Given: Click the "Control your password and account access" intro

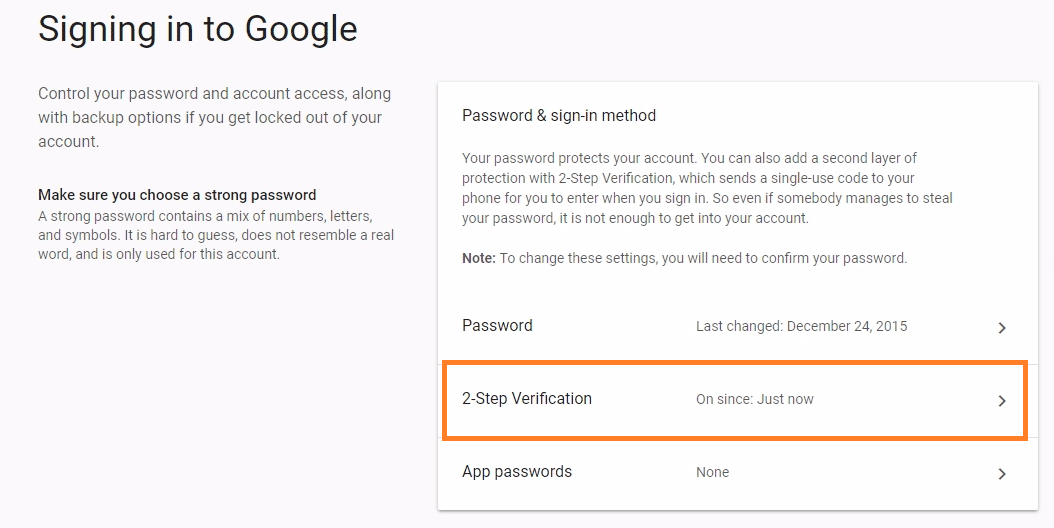Looking at the screenshot, I should tap(214, 94).
